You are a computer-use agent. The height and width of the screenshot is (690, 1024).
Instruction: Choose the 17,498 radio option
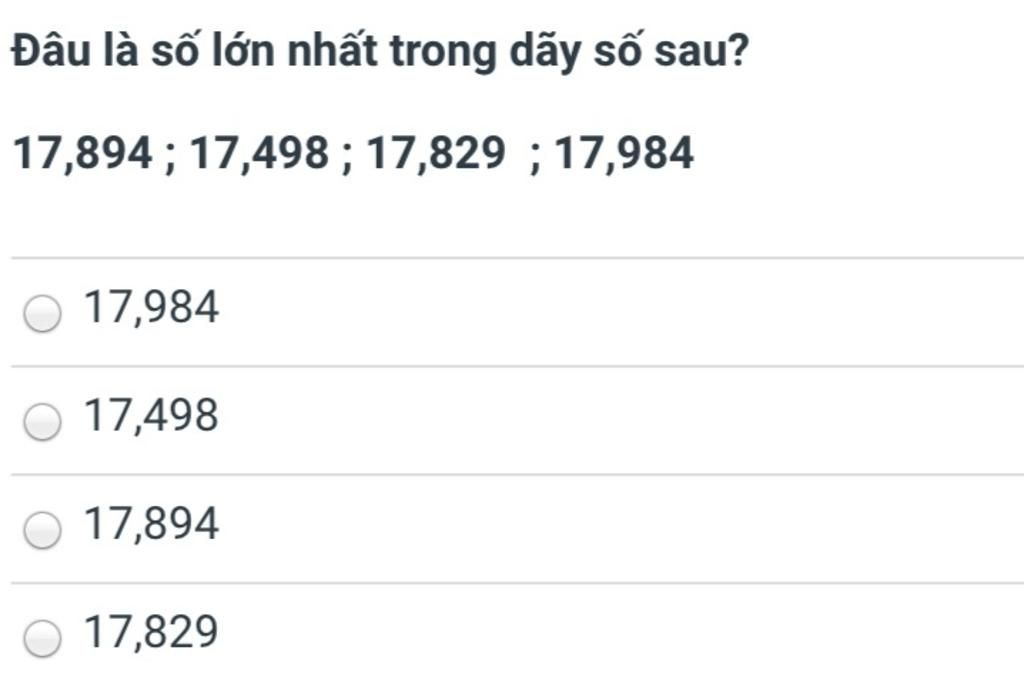(42, 422)
